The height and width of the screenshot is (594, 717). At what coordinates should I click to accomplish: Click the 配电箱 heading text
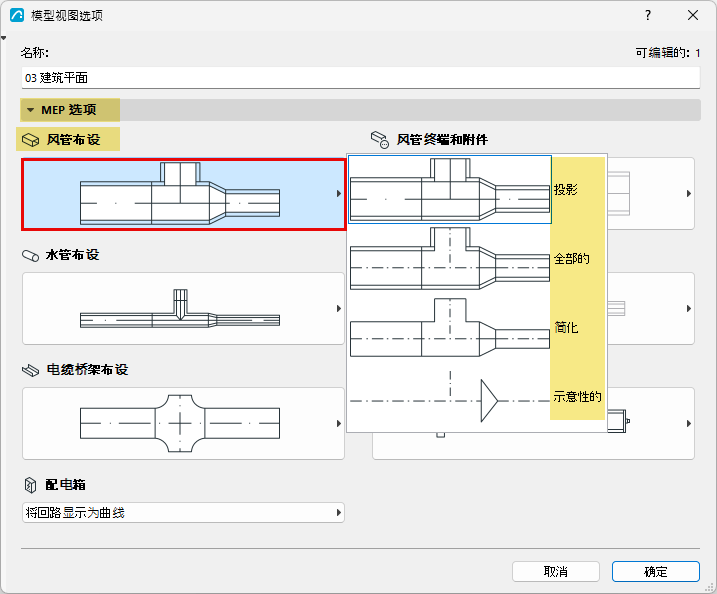(x=65, y=485)
